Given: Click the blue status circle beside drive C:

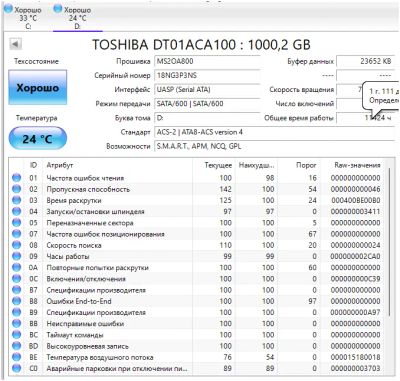Looking at the screenshot, I should [x=9, y=9].
